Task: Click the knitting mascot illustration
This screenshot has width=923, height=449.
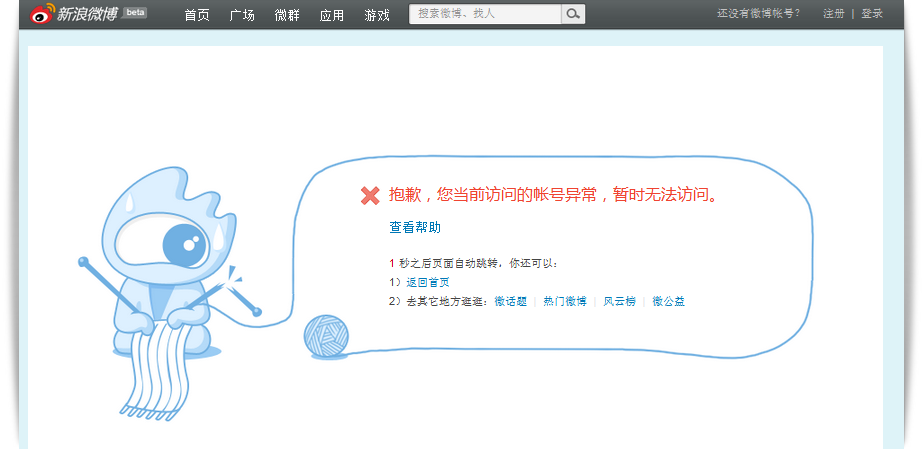Action: click(x=170, y=292)
